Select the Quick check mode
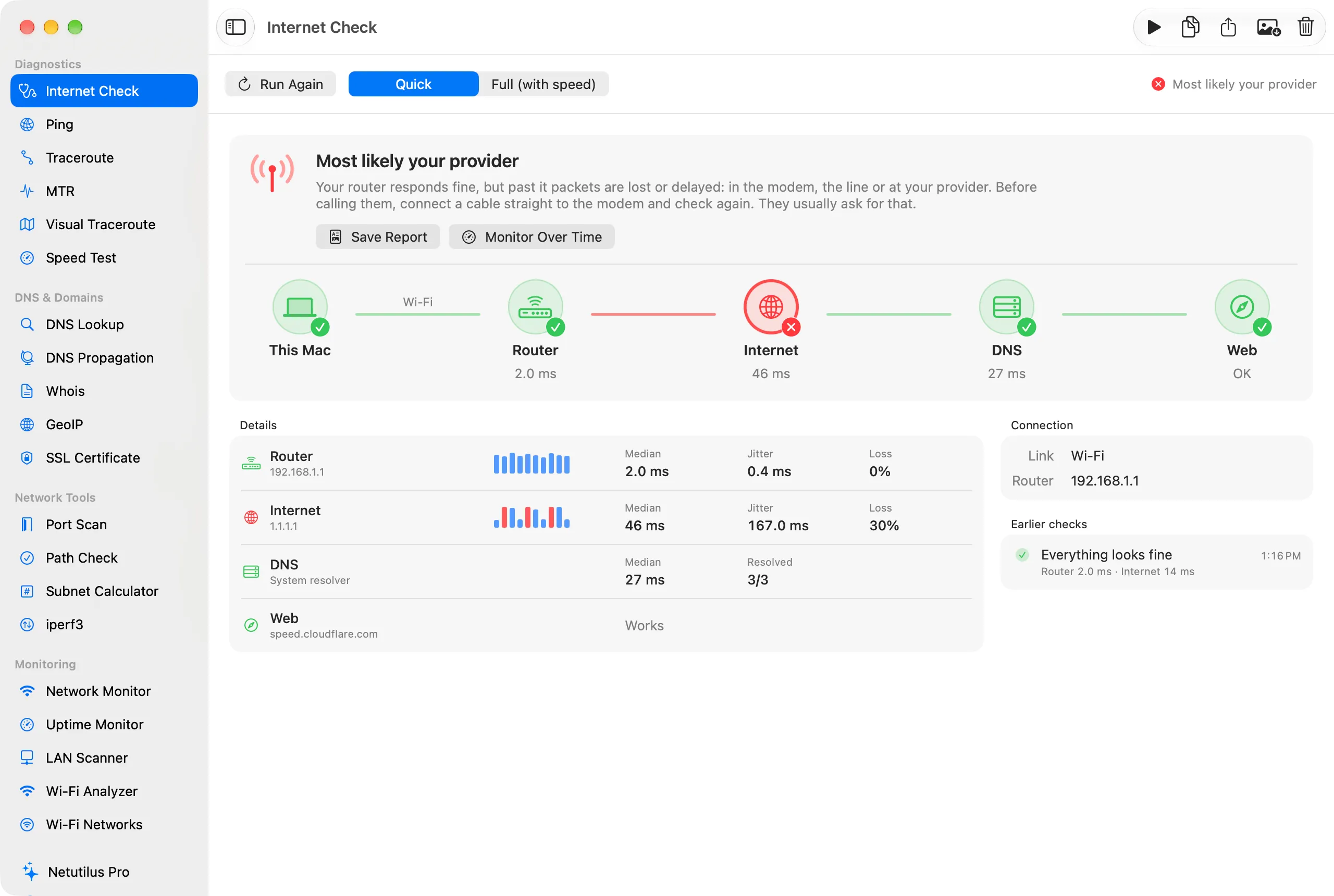Screen dimensions: 1334x896 [x=413, y=84]
